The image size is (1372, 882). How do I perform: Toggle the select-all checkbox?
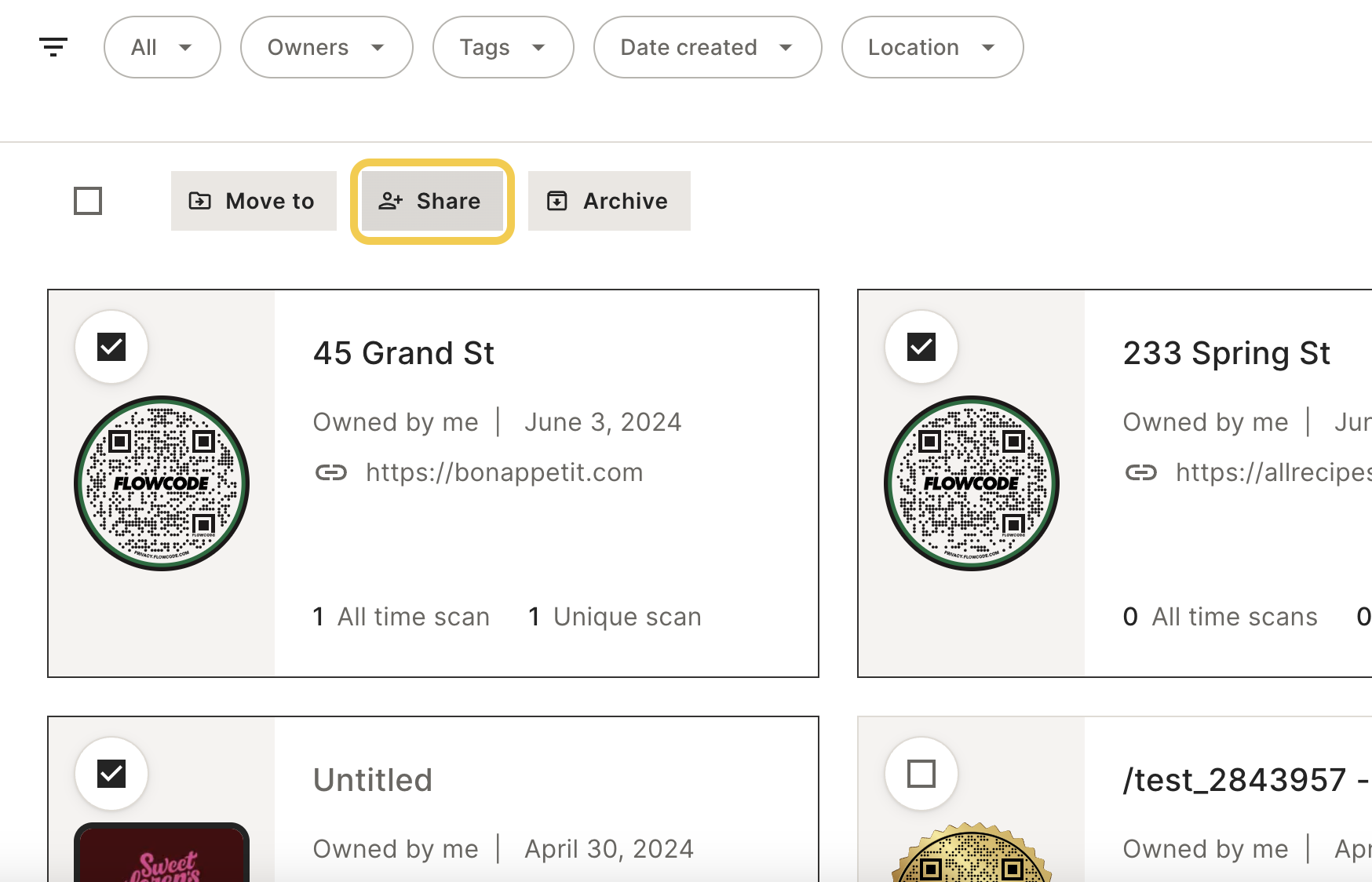click(x=88, y=201)
